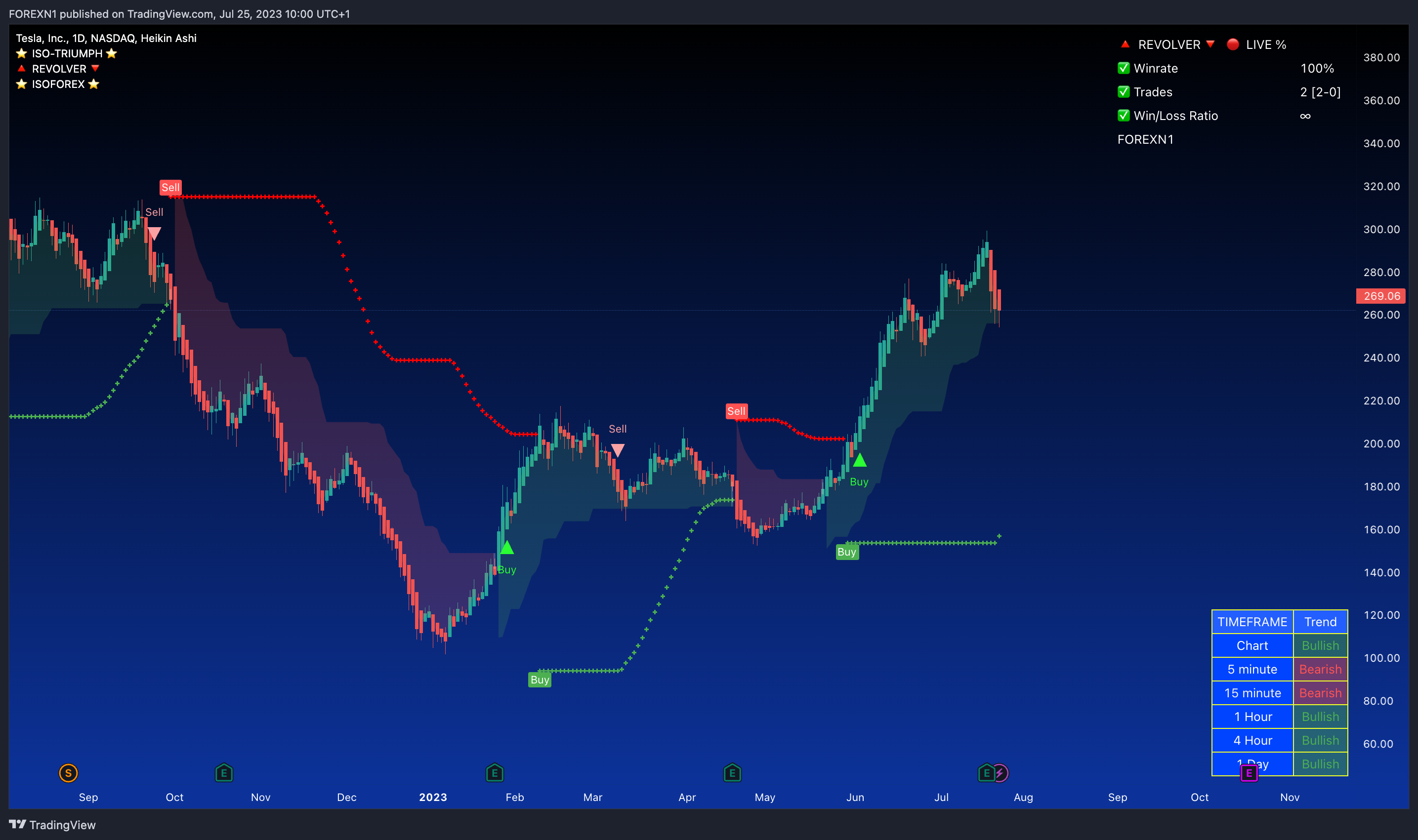Click the green checkmark beside Win/Loss Ratio
Viewport: 1418px width, 840px height.
(x=1124, y=116)
